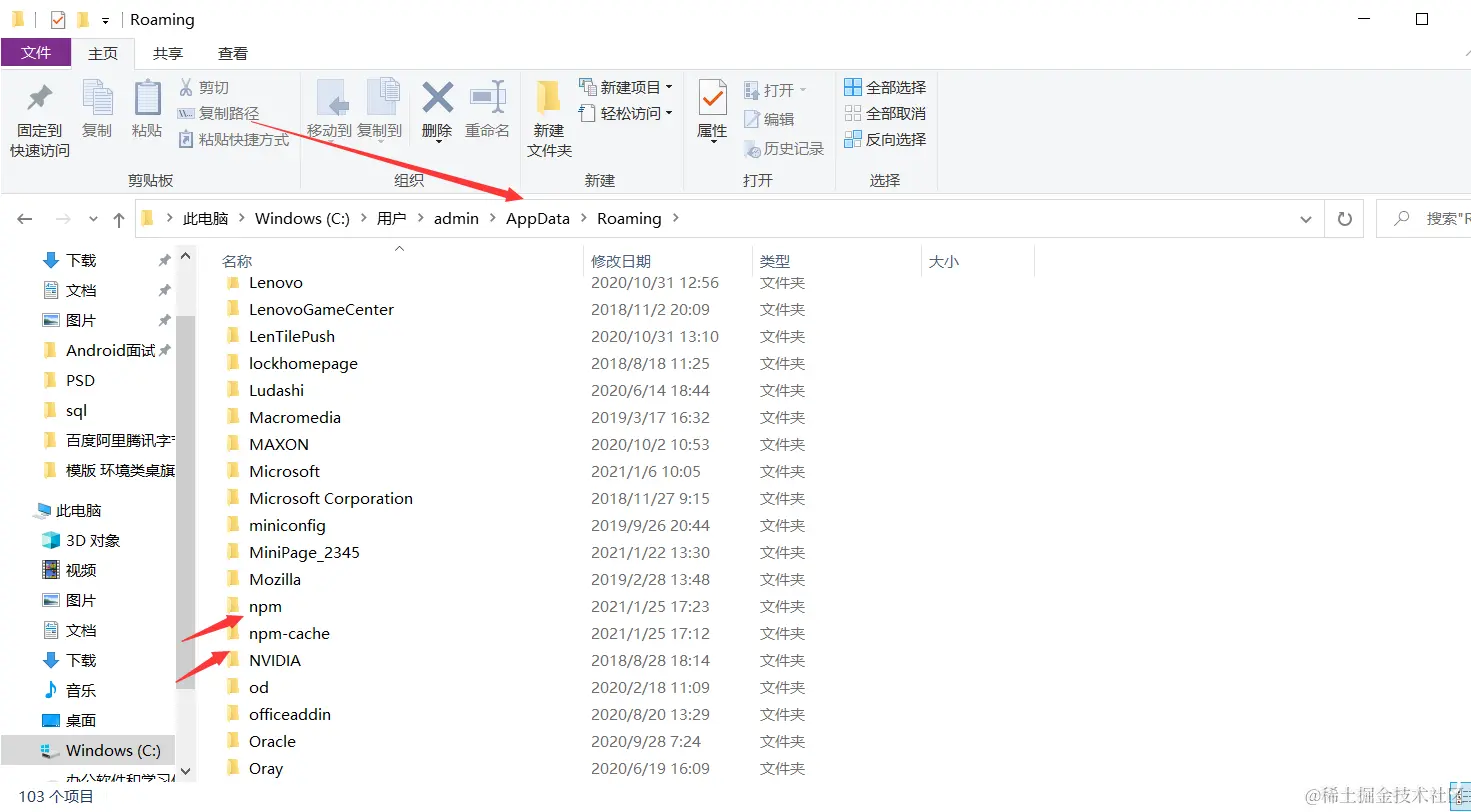Select the Macromedia folder
The width and height of the screenshot is (1471, 812).
(295, 417)
